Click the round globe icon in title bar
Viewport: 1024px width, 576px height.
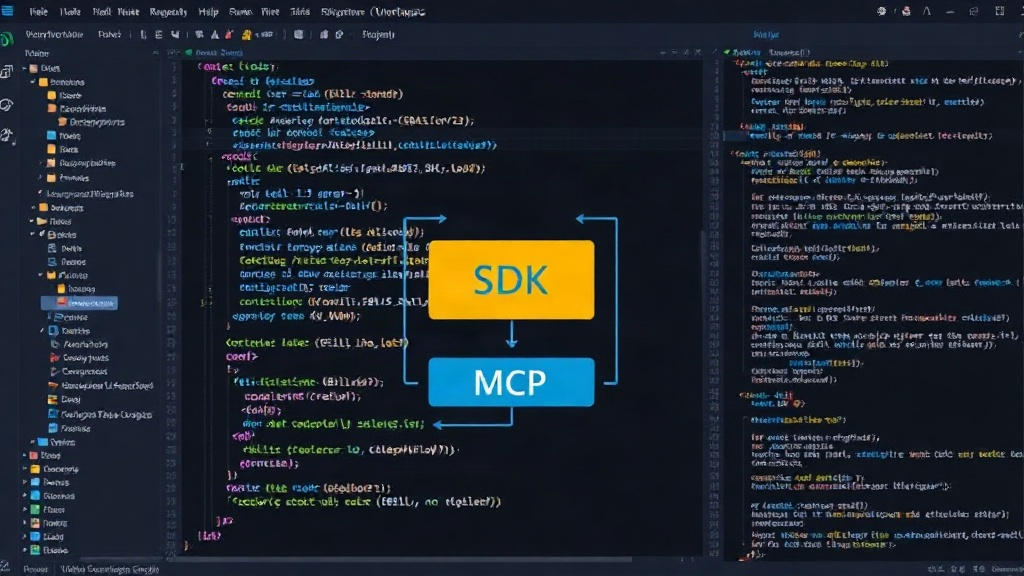click(x=882, y=11)
